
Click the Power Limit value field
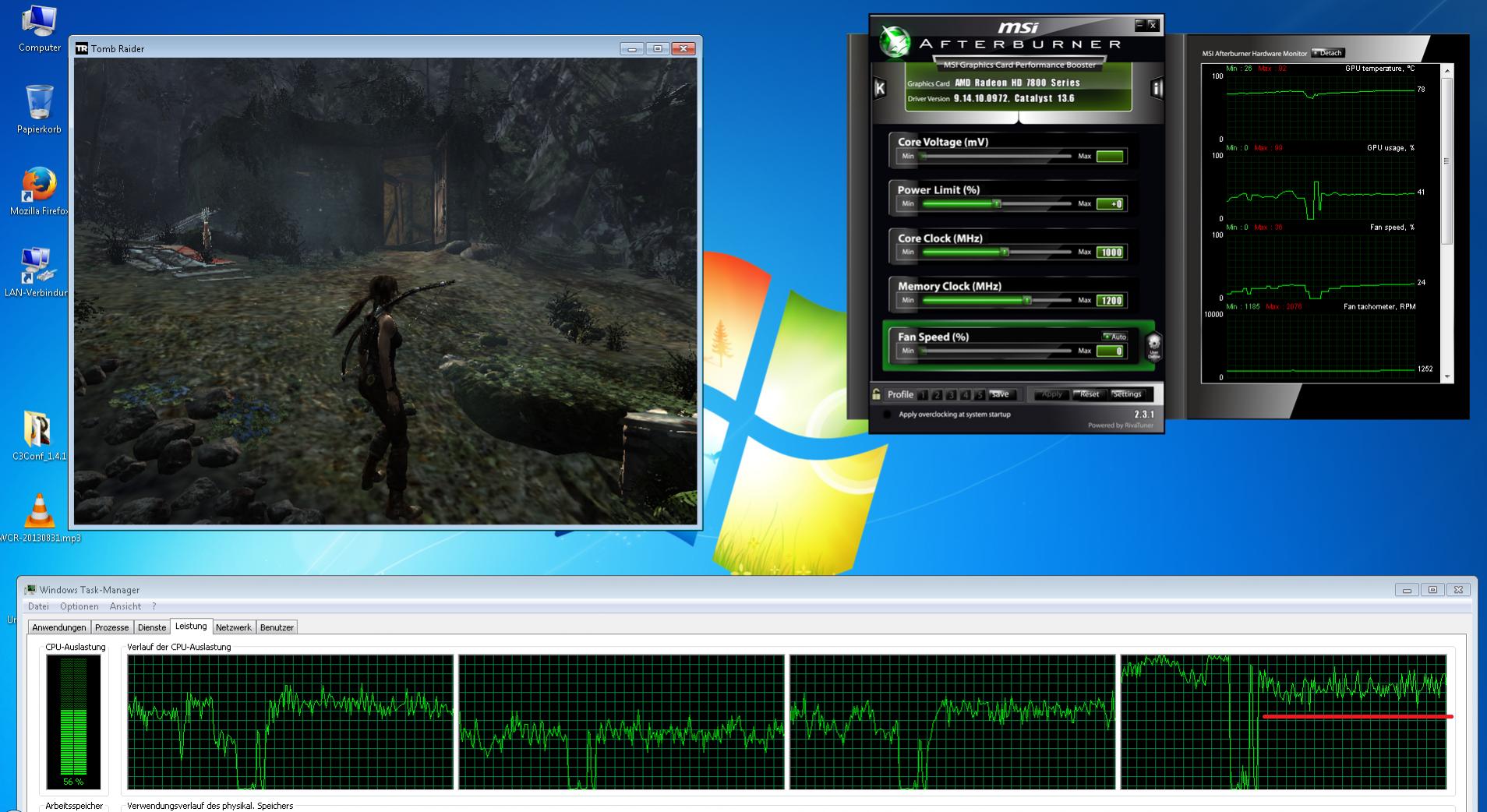pyautogui.click(x=1110, y=204)
